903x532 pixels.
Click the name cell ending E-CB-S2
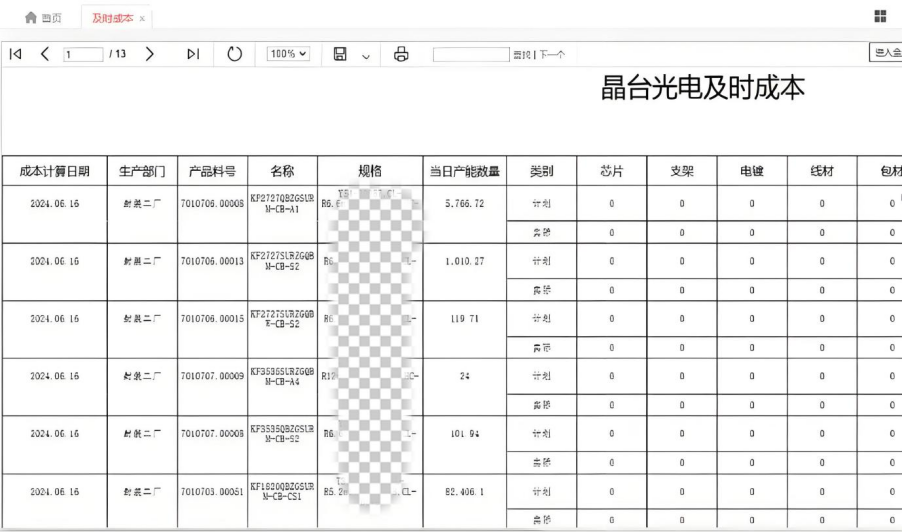282,319
